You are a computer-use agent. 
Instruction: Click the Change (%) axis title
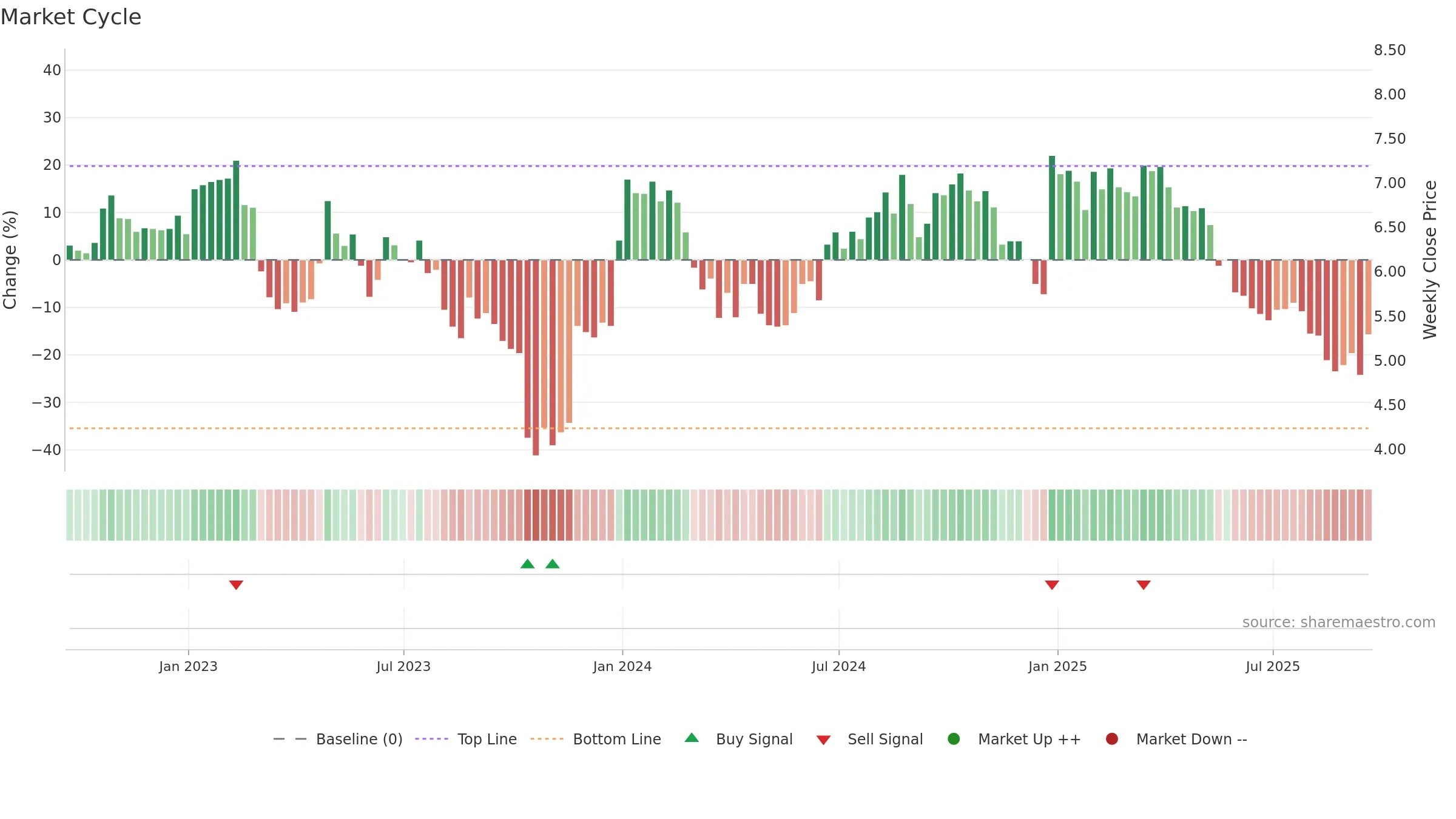click(10, 260)
